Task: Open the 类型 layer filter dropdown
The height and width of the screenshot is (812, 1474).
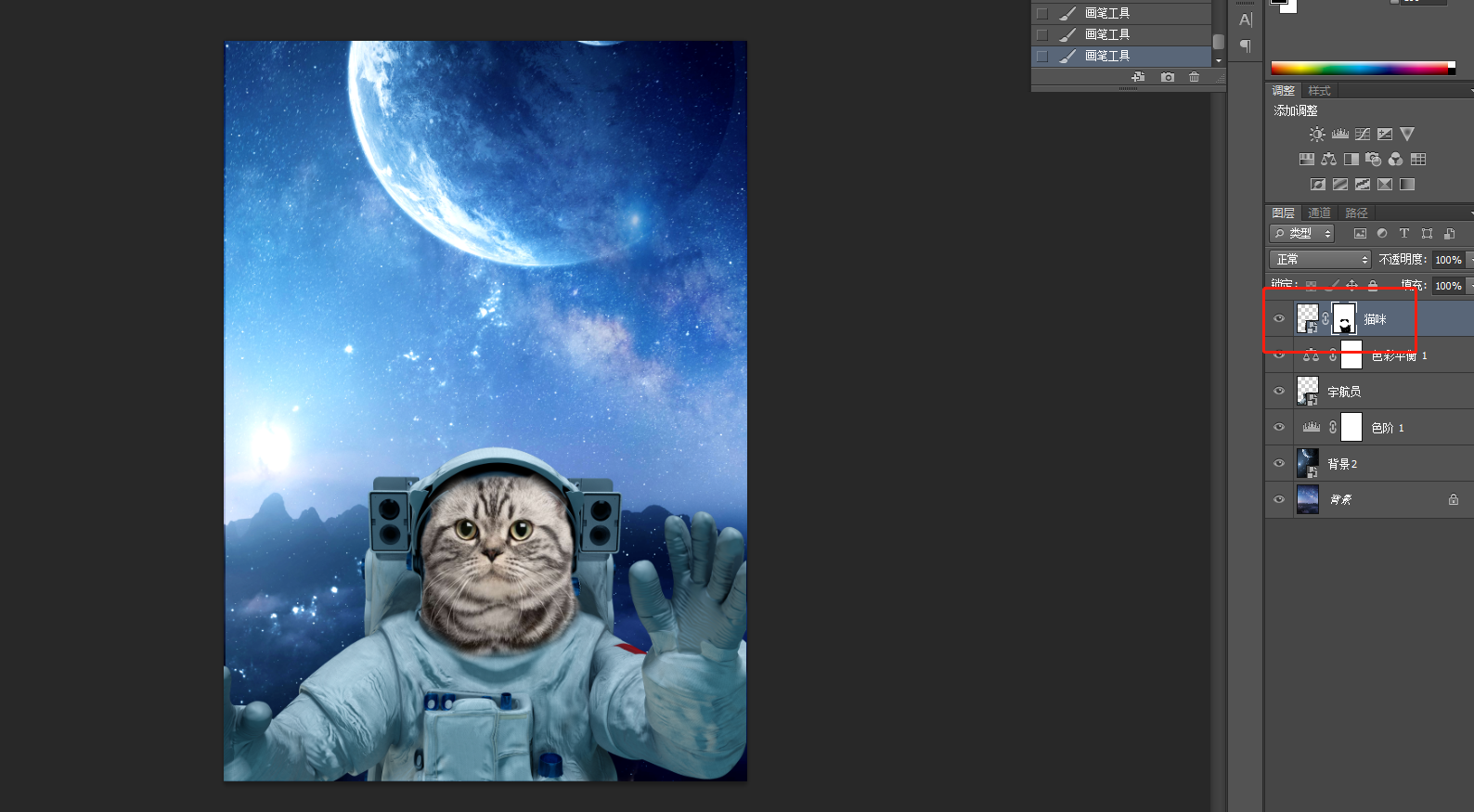Action: 1301,234
